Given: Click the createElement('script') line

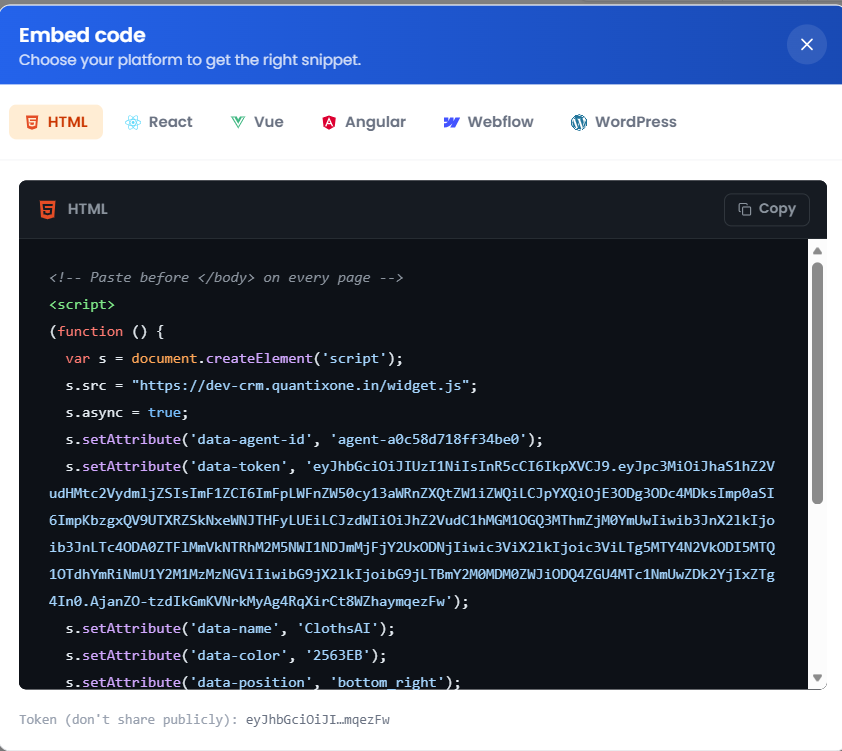Looking at the screenshot, I should tap(234, 358).
